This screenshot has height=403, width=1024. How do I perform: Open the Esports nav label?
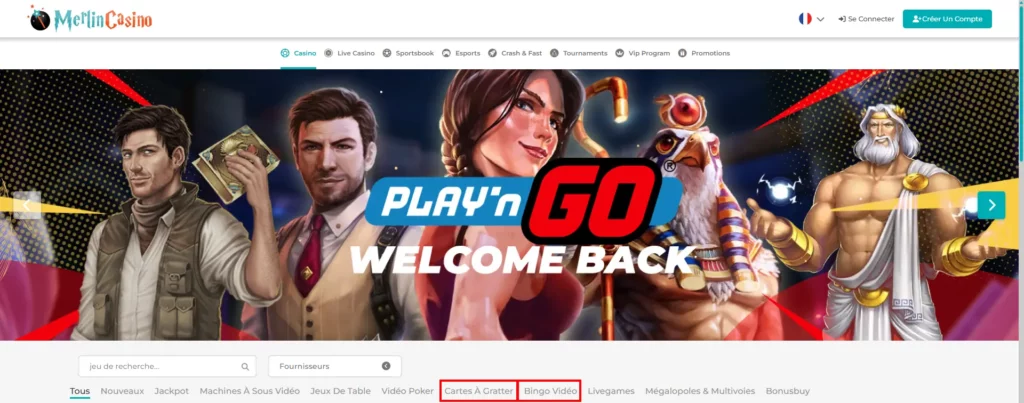pos(468,53)
